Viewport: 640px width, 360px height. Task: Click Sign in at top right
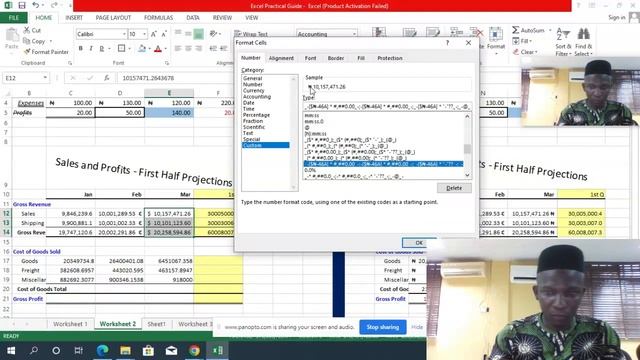(x=616, y=17)
